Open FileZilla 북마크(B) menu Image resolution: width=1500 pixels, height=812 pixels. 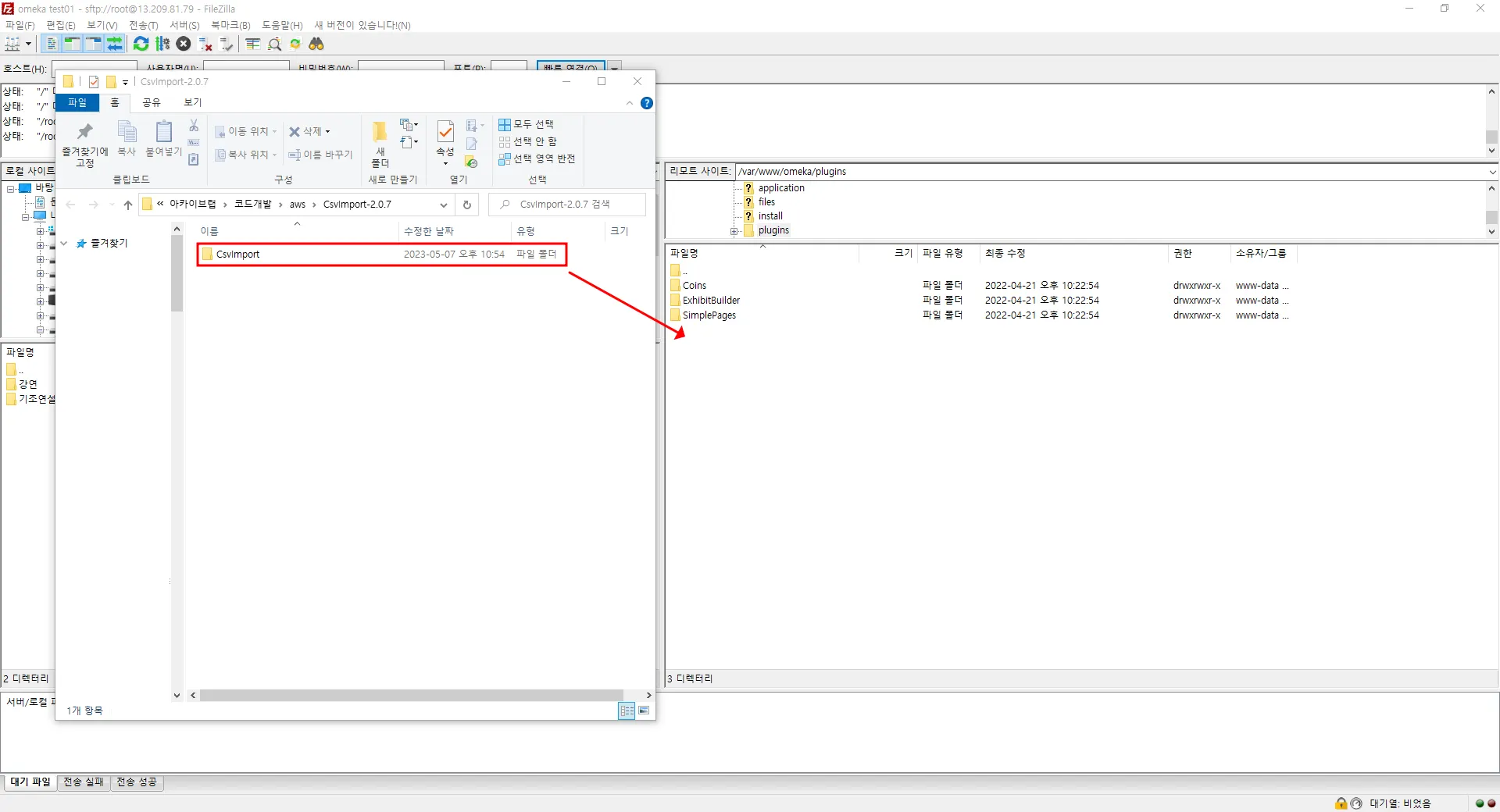pos(230,25)
